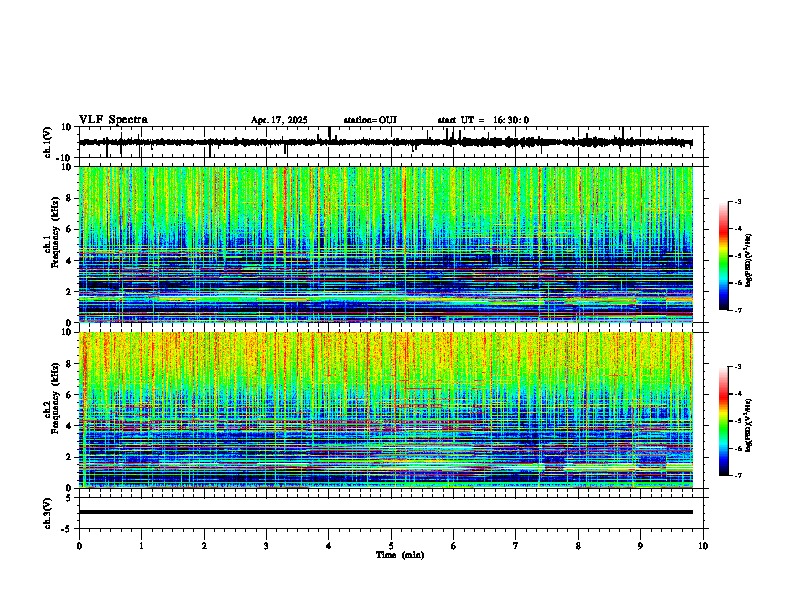This screenshot has width=792, height=612.
Task: Click the ch.1 color bar log(PSD) unit label
Action: coord(749,261)
